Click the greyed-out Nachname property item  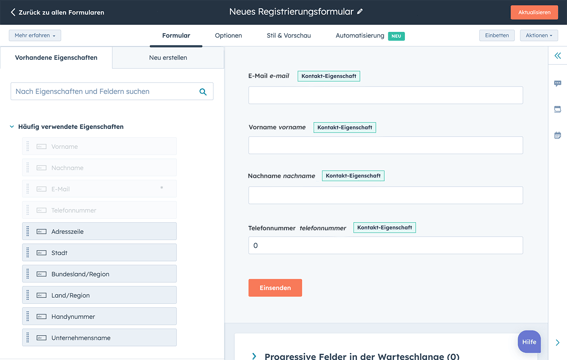pyautogui.click(x=99, y=168)
